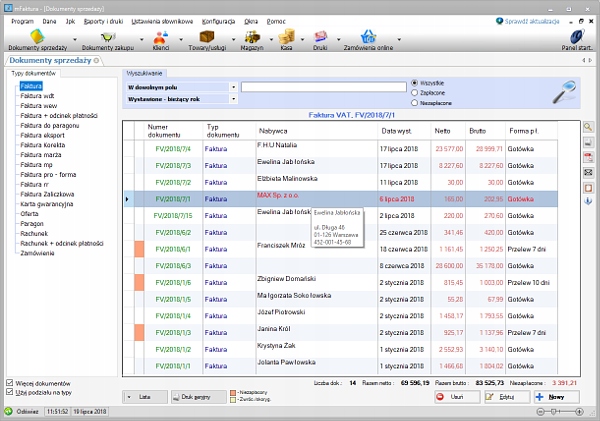Select the Niezapłacone radio button
The height and width of the screenshot is (421, 600).
pyautogui.click(x=416, y=102)
